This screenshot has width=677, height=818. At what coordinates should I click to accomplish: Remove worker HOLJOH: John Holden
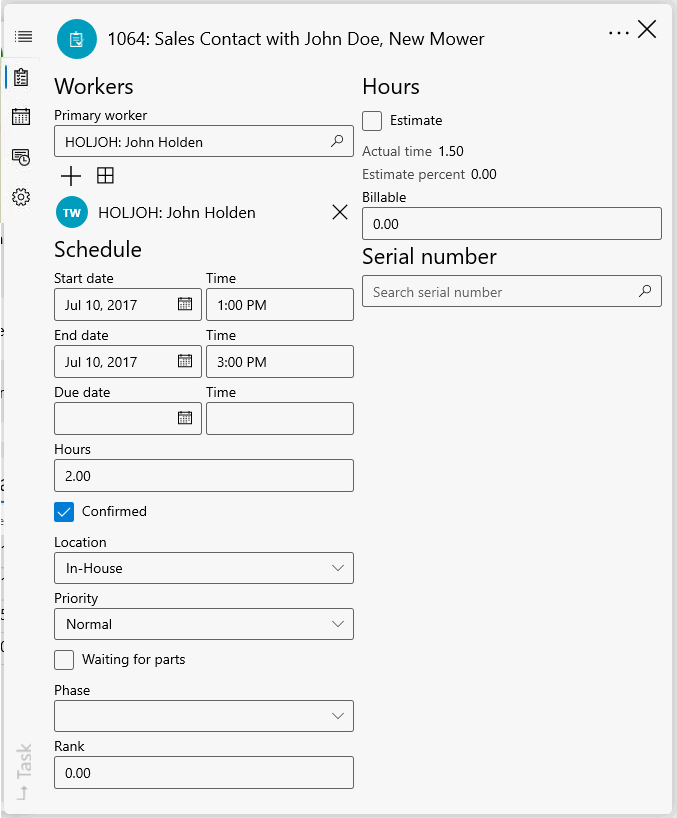pyautogui.click(x=339, y=212)
